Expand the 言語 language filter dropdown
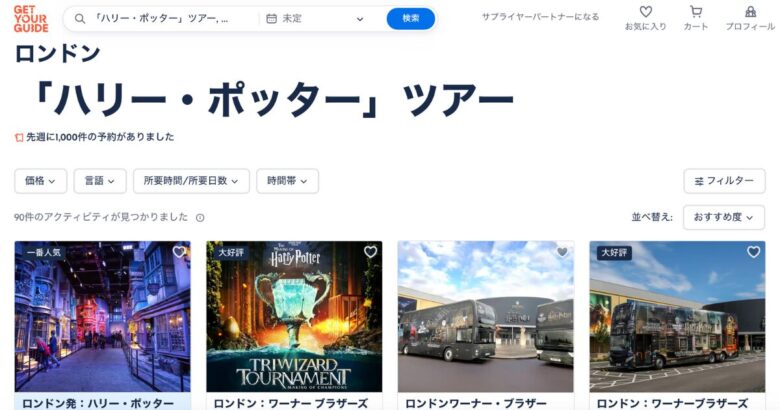This screenshot has width=780, height=410. (x=100, y=181)
